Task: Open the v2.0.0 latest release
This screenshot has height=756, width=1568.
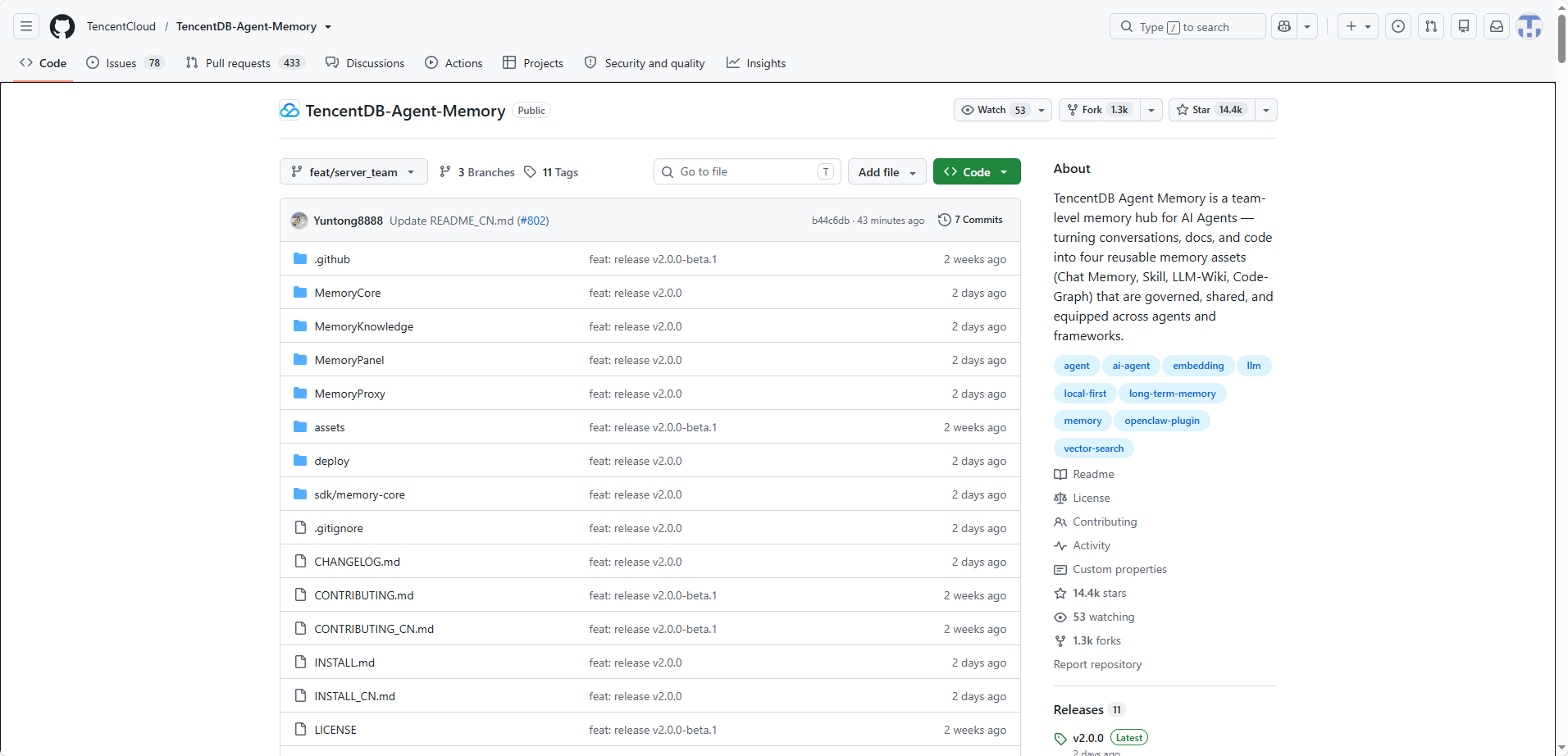Action: [1088, 738]
